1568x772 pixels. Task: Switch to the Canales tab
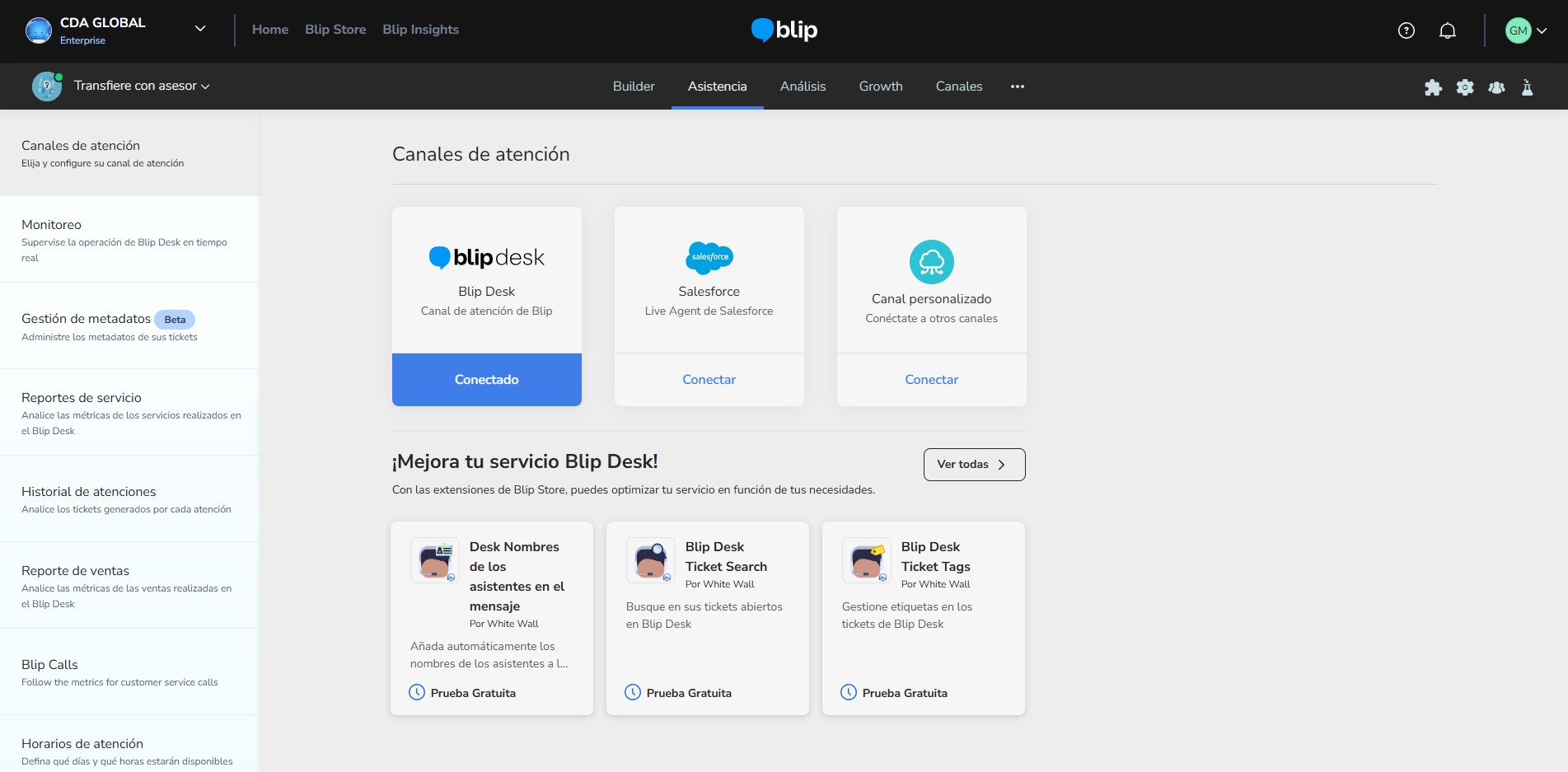(x=959, y=87)
